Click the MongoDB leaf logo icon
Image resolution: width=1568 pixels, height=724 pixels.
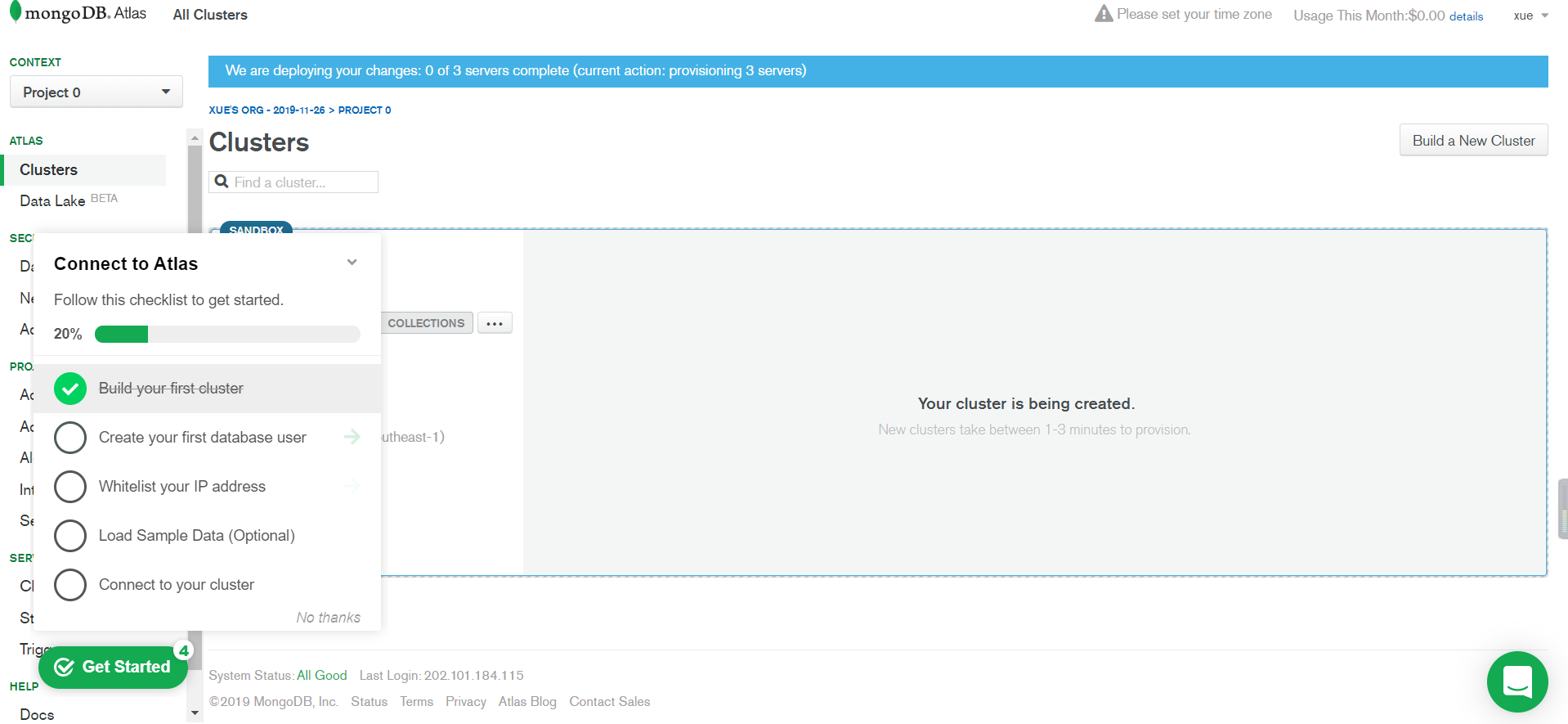(x=15, y=12)
